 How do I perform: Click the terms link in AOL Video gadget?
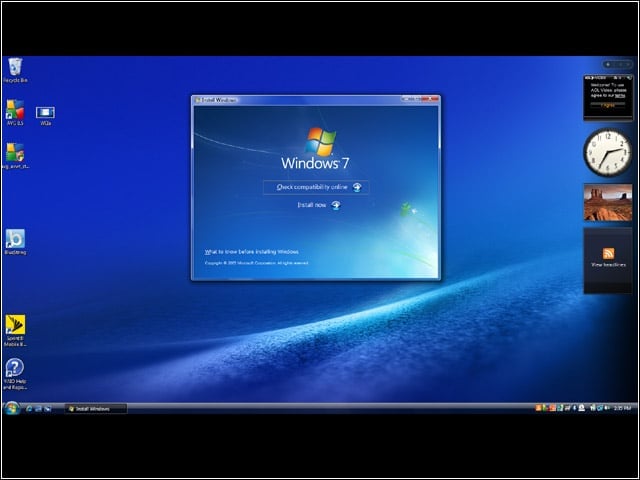point(620,96)
